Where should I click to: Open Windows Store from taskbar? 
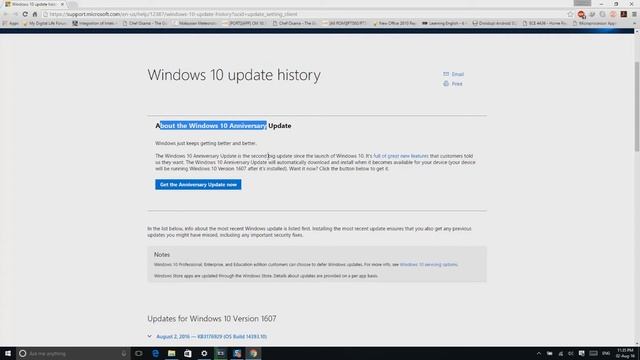188,353
